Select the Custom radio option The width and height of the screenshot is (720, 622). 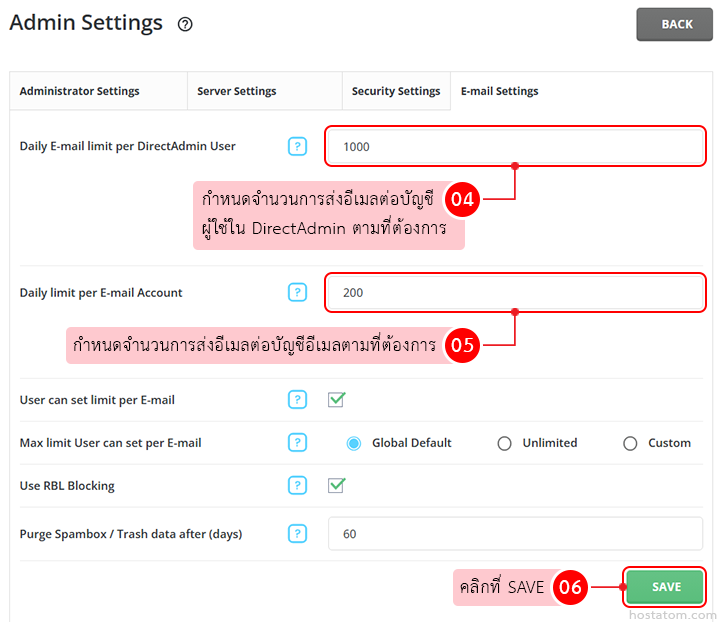pos(630,443)
